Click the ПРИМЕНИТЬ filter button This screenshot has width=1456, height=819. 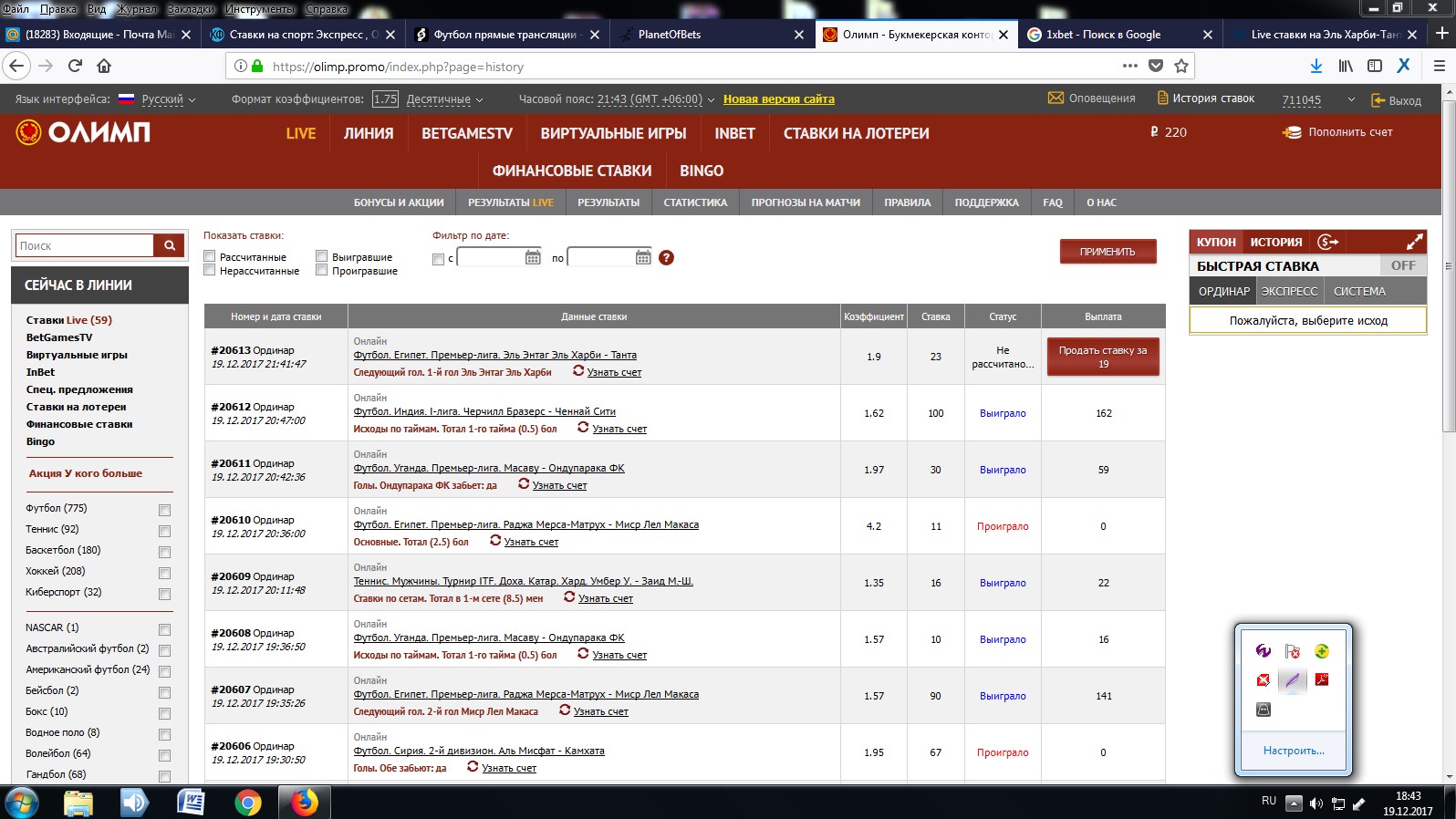(x=1108, y=252)
